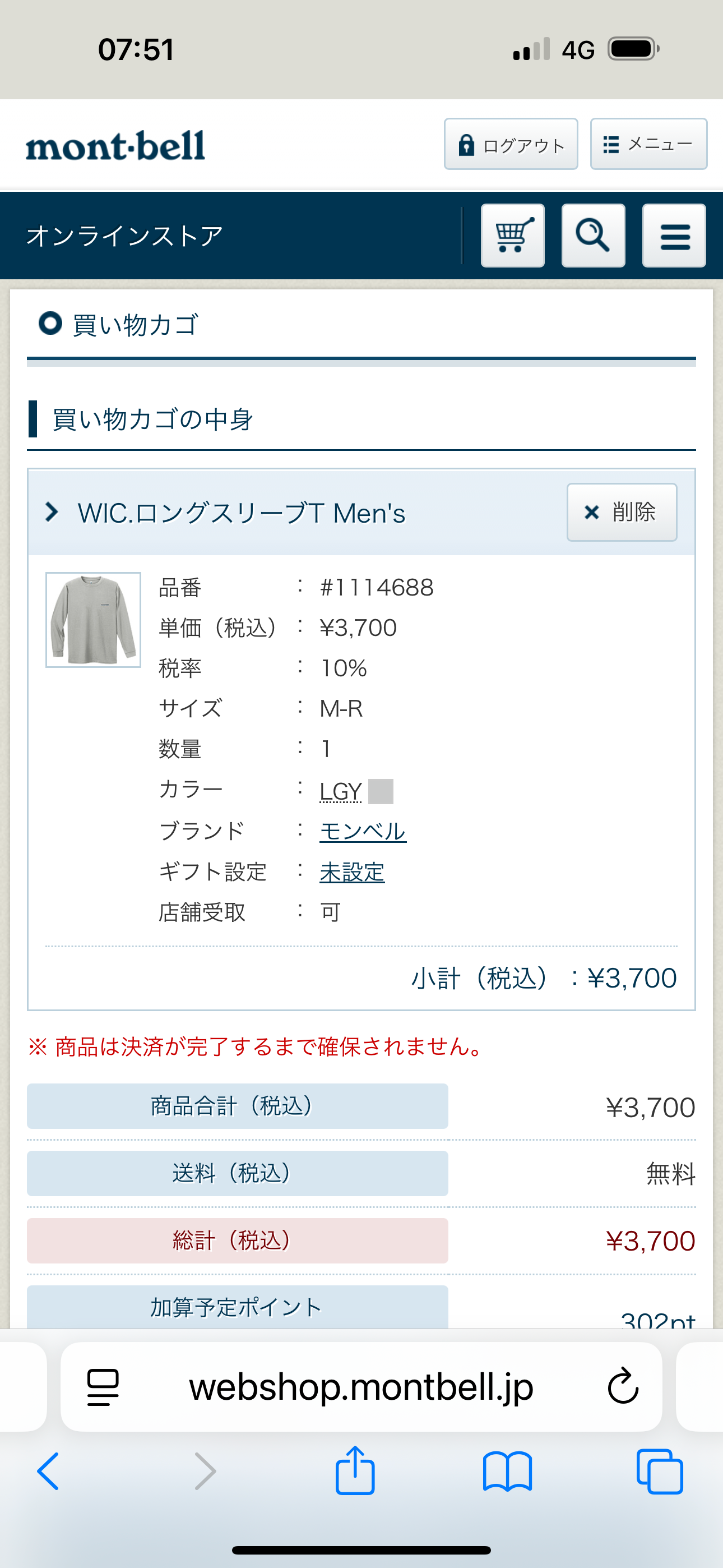The width and height of the screenshot is (723, 1568).
Task: Open the shopping cart icon
Action: point(513,236)
